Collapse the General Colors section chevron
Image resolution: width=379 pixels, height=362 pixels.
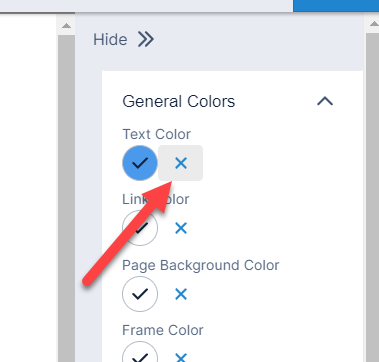[x=325, y=101]
